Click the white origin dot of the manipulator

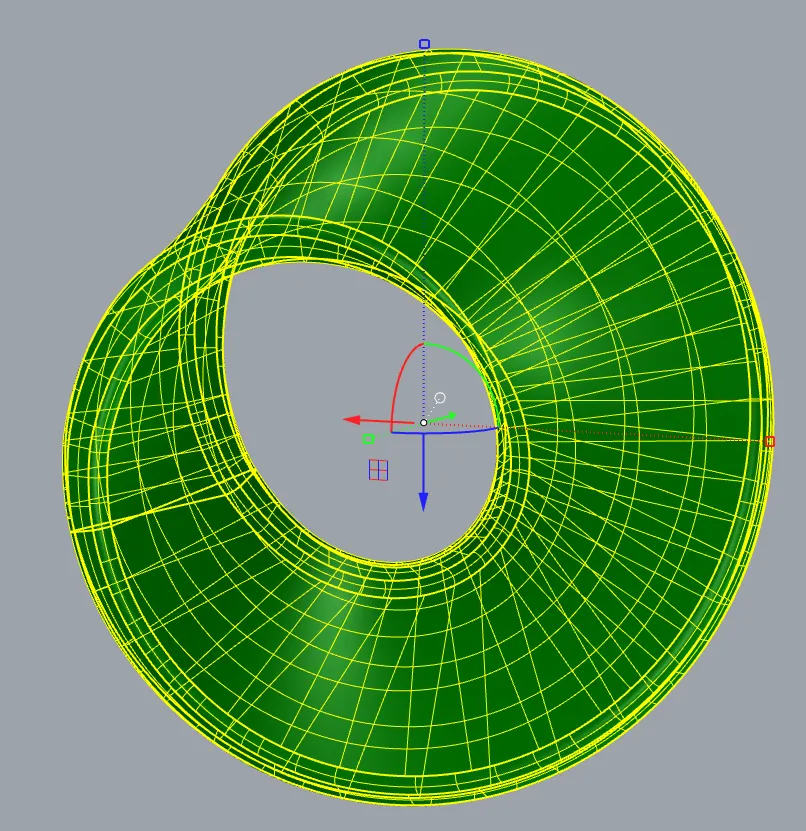pyautogui.click(x=424, y=423)
